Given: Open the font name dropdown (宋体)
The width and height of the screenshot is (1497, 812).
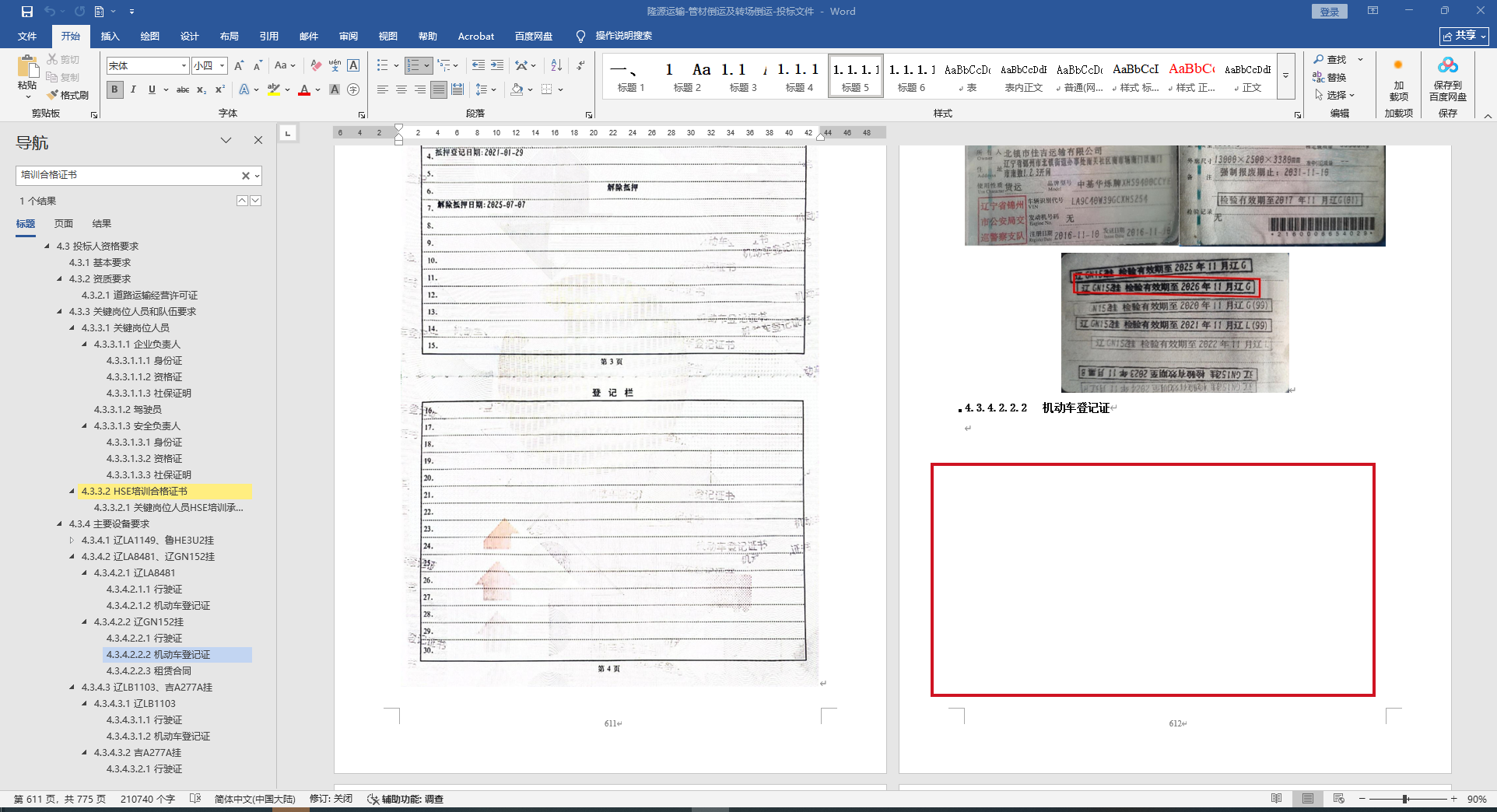Looking at the screenshot, I should point(184,65).
